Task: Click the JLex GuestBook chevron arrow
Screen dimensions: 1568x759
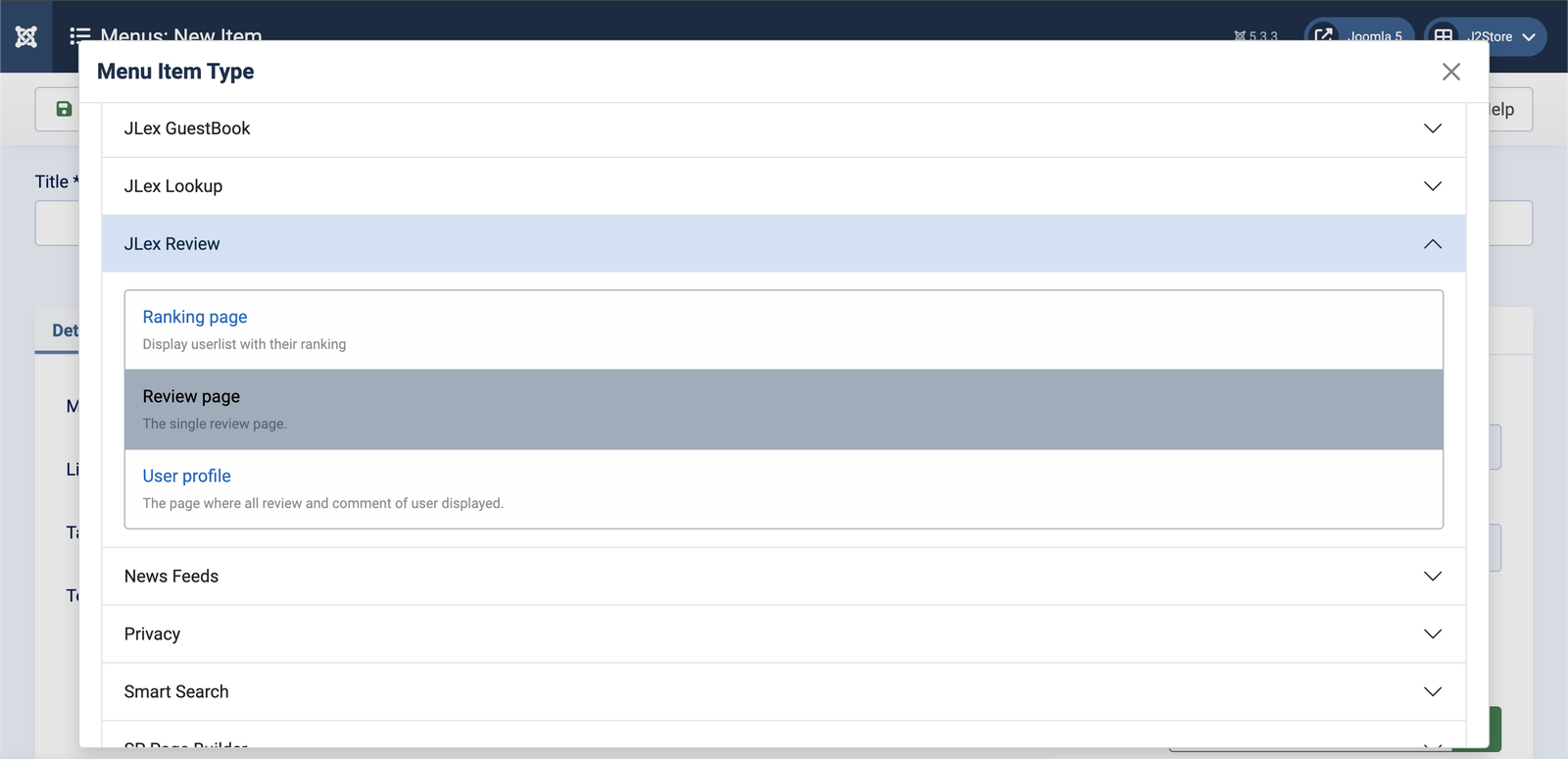Action: 1433,128
